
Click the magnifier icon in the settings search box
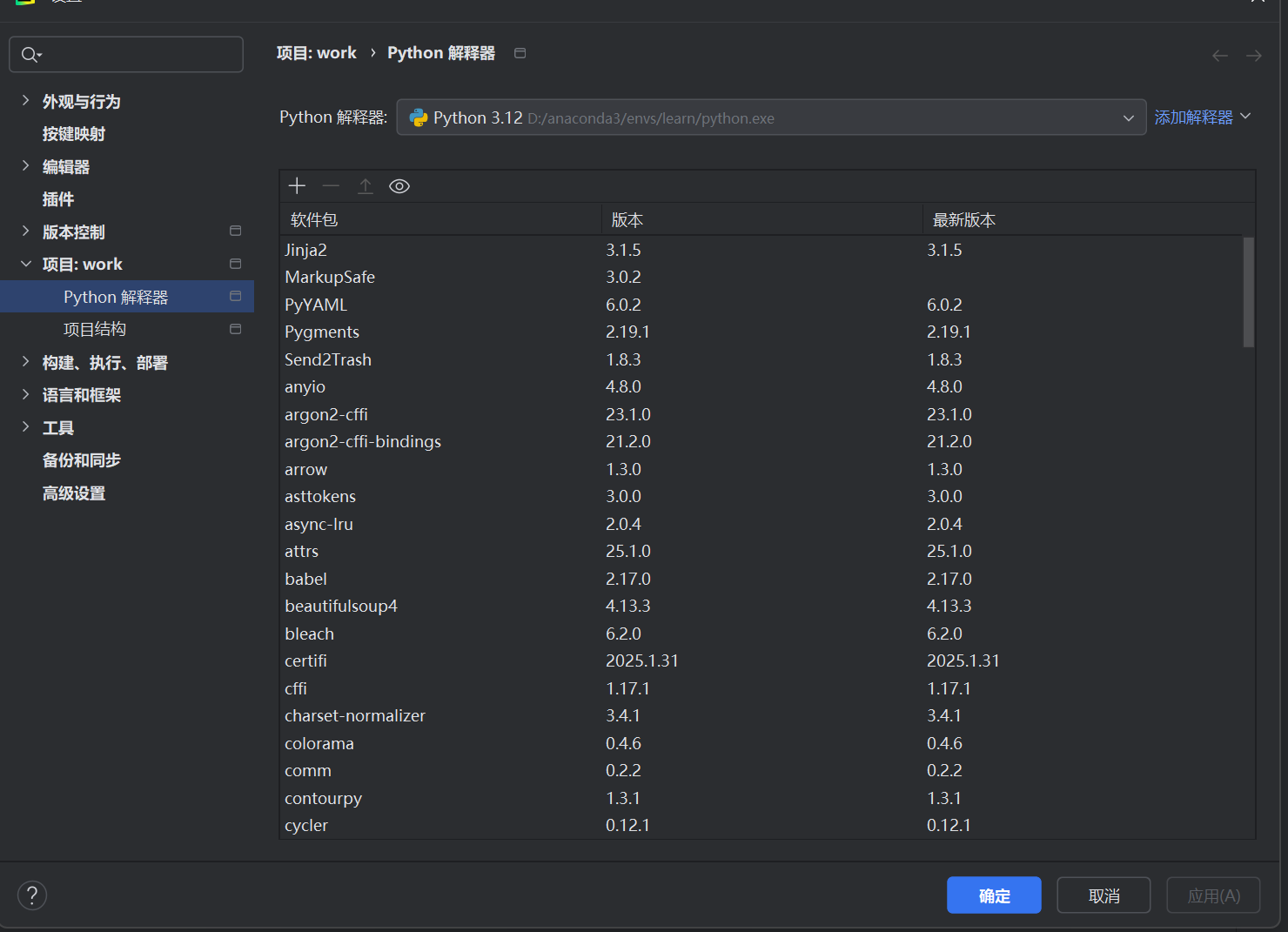point(29,54)
